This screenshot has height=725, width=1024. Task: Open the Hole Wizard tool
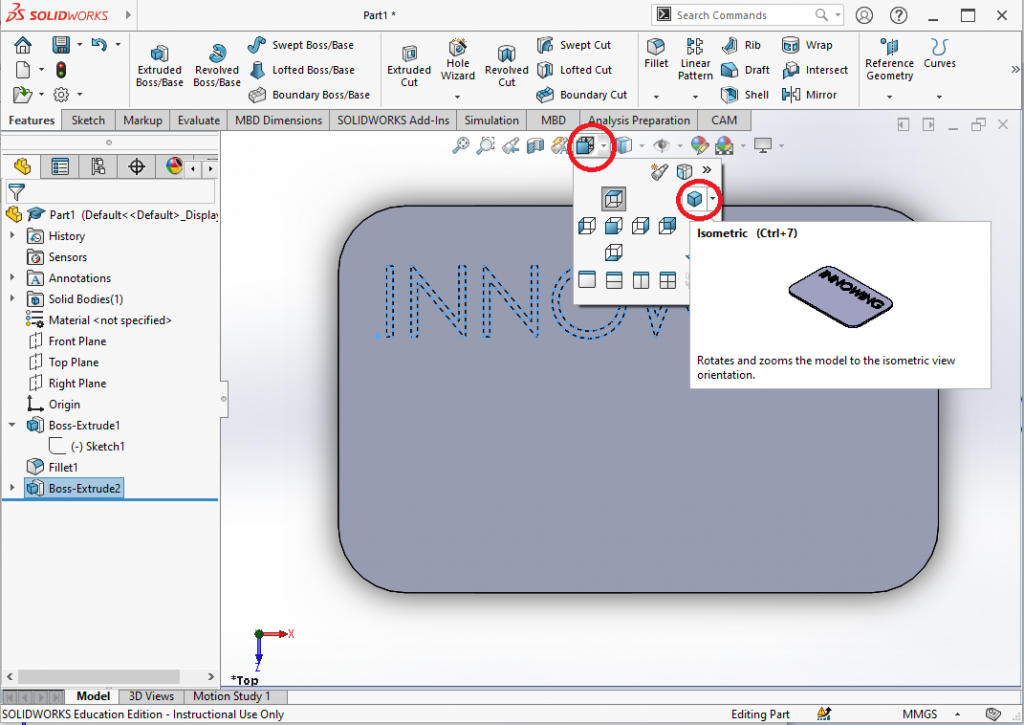point(458,62)
